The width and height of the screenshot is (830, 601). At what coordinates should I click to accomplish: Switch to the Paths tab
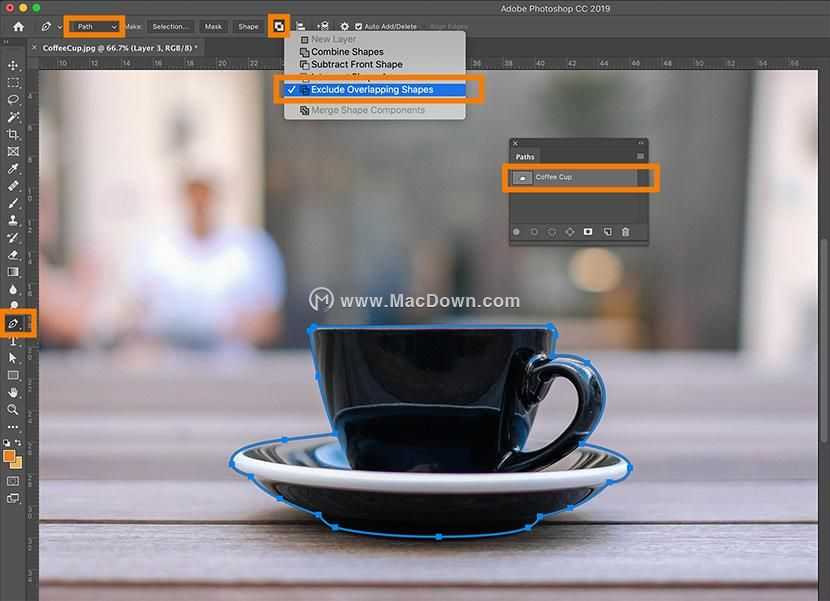pyautogui.click(x=525, y=157)
